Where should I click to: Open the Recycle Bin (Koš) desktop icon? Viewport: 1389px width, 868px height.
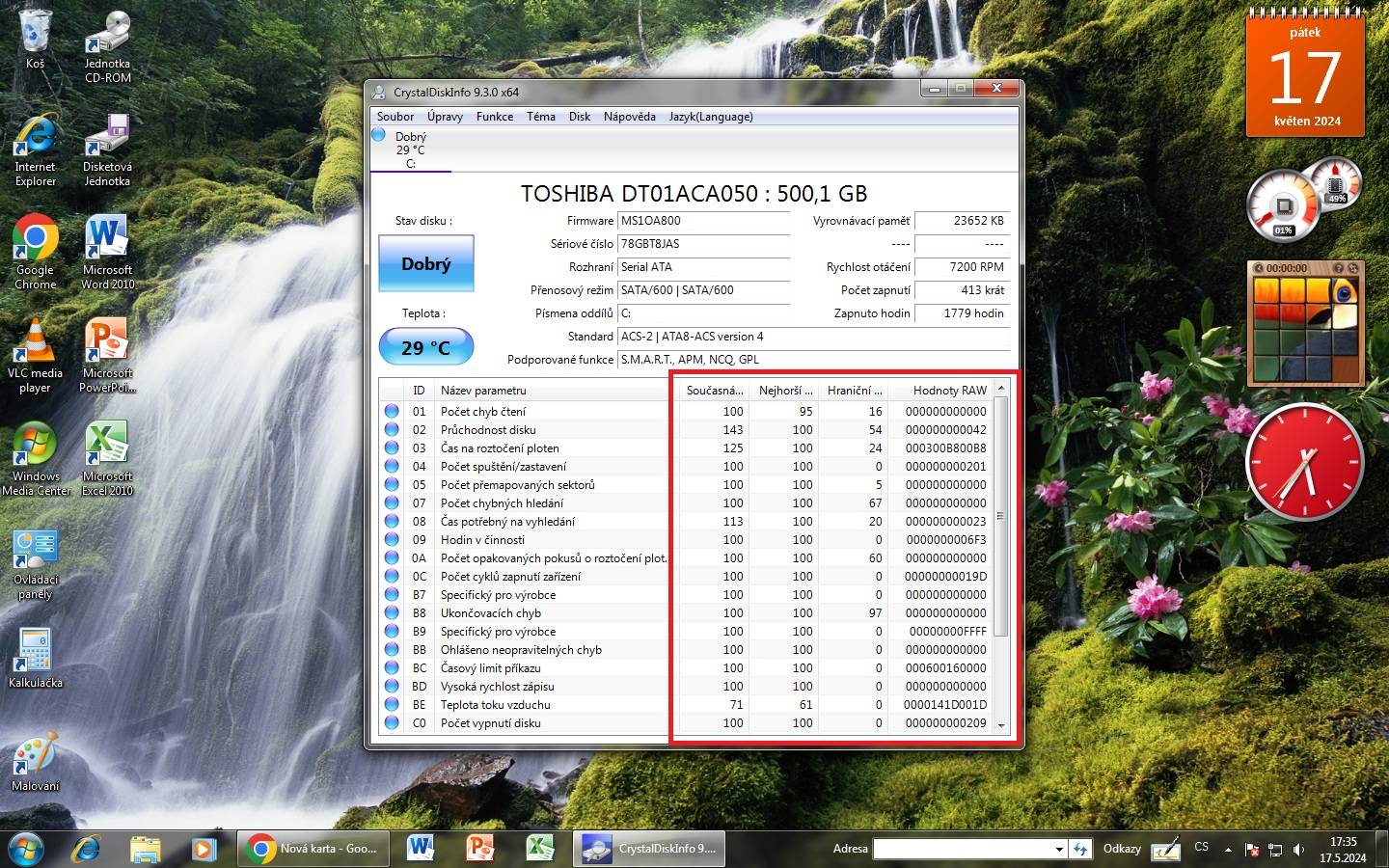coord(35,39)
